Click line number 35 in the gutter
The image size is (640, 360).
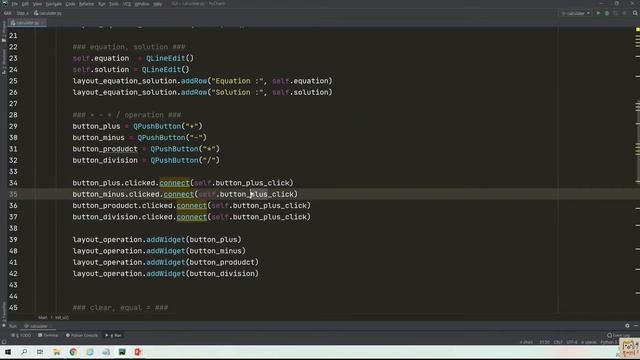click(13, 194)
